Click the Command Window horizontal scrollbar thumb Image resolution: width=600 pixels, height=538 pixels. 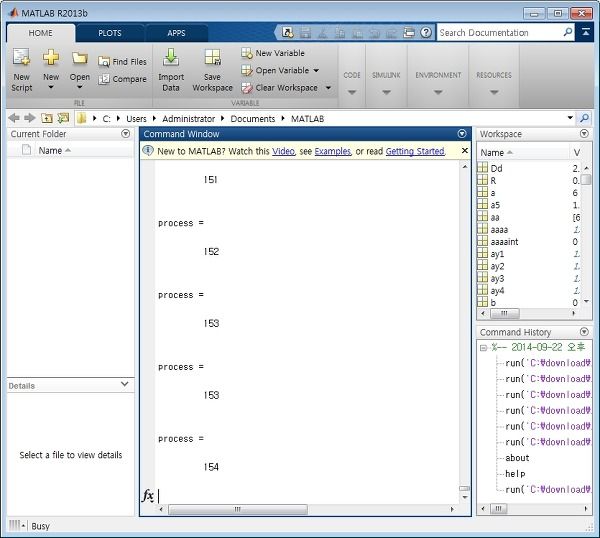[x=238, y=509]
